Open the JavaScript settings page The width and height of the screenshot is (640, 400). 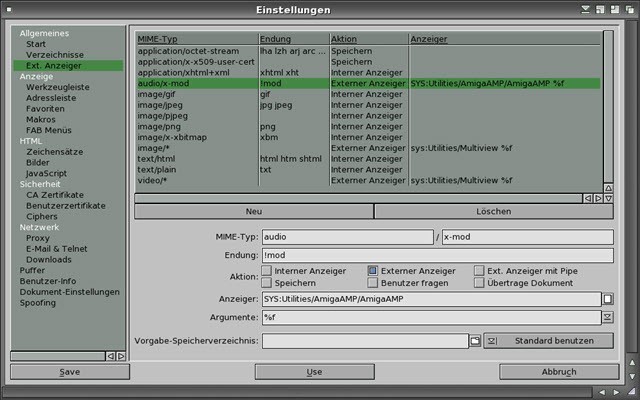(46, 173)
